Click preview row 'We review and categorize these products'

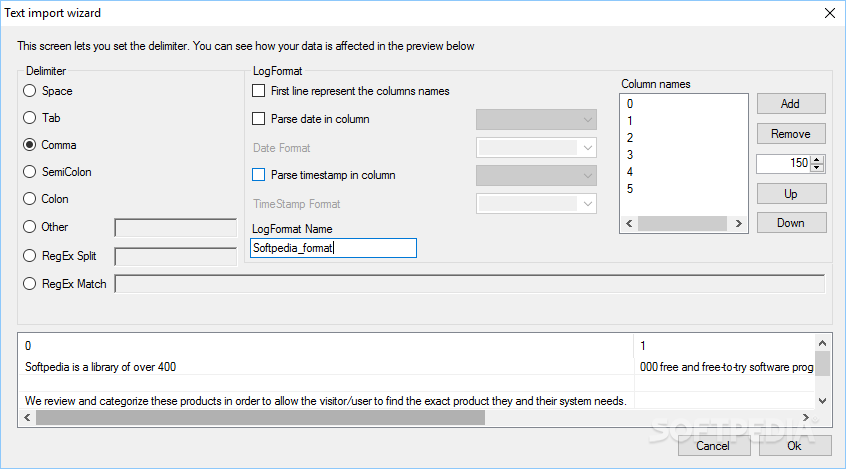click(x=326, y=401)
